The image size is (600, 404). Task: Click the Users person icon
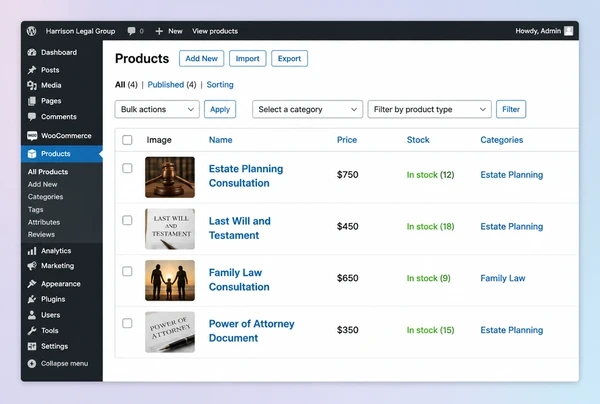32,315
